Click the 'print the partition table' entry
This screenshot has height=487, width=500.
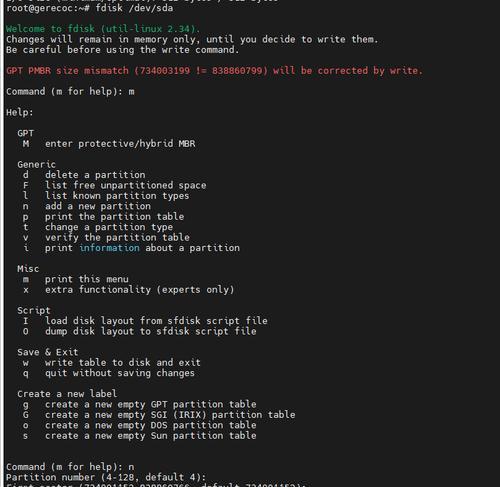[x=114, y=217]
